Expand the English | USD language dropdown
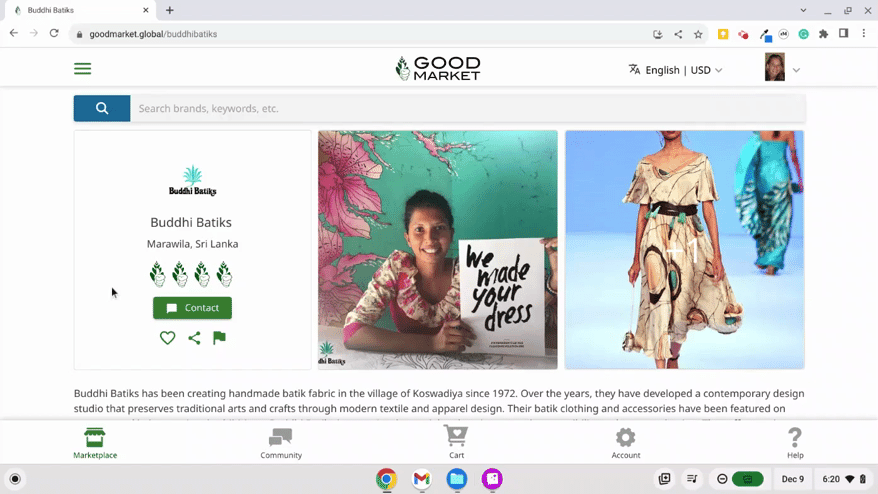Viewport: 878px width, 494px height. pos(675,70)
